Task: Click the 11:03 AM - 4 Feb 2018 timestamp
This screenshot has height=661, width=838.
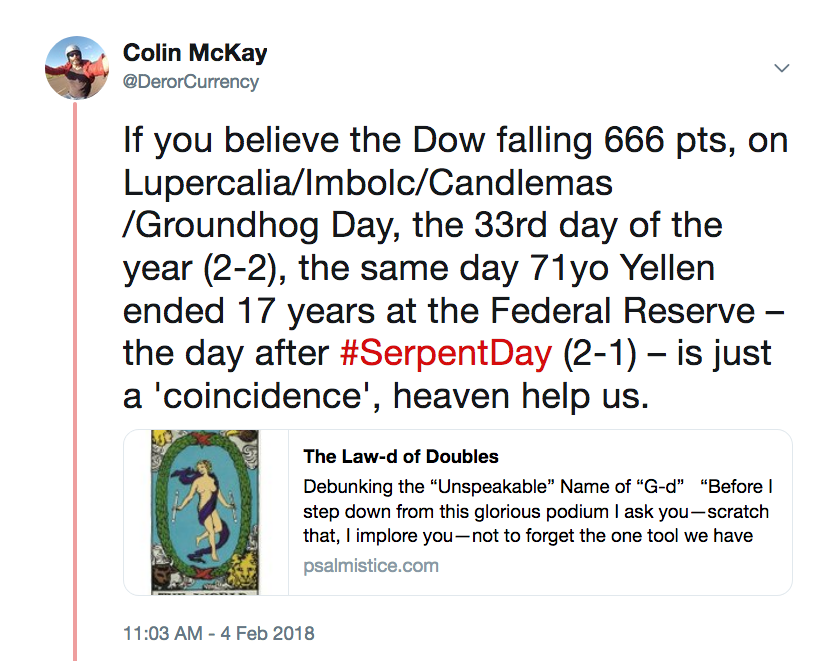Action: (x=219, y=633)
